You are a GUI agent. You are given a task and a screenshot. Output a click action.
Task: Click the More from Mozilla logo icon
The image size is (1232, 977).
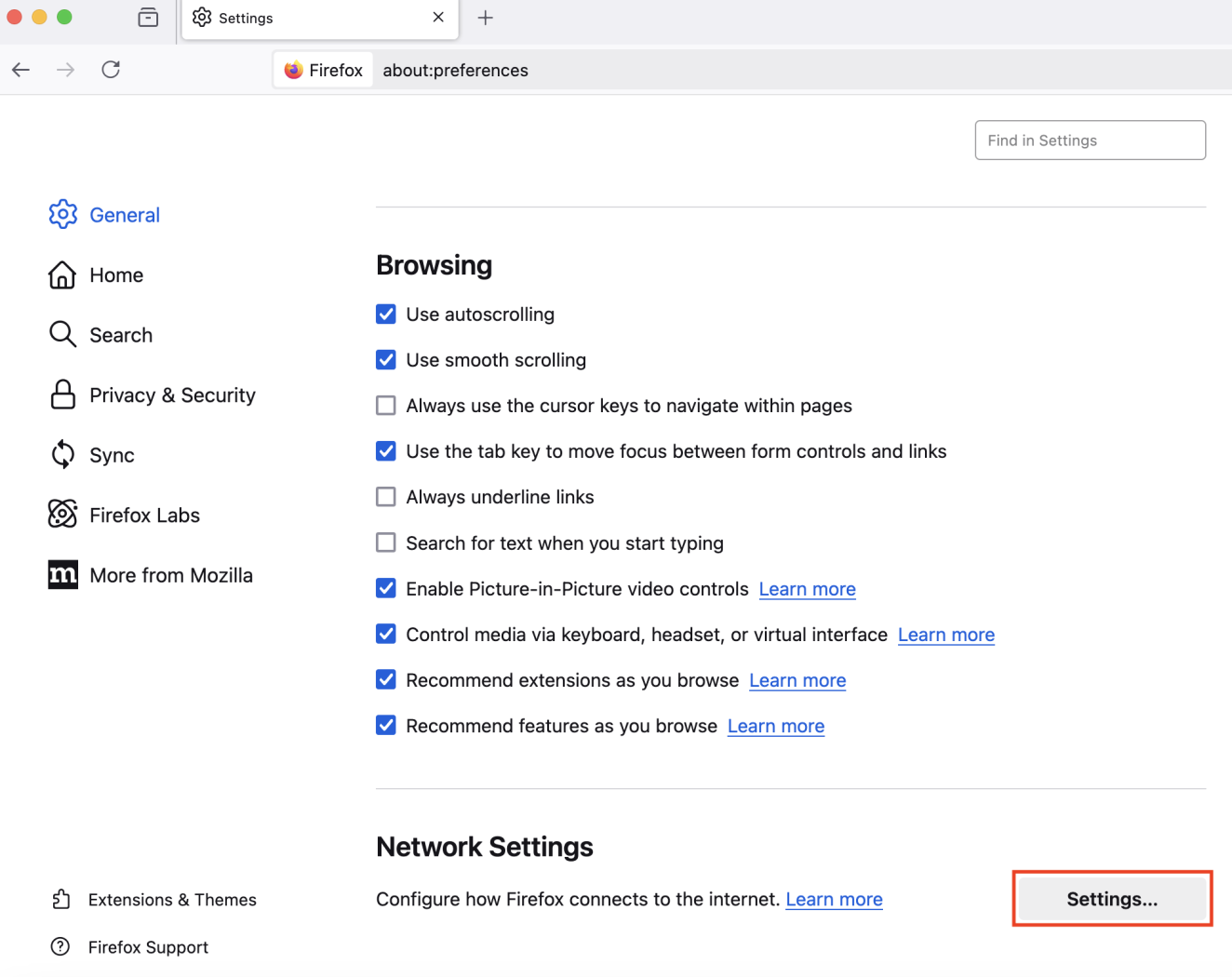click(62, 575)
